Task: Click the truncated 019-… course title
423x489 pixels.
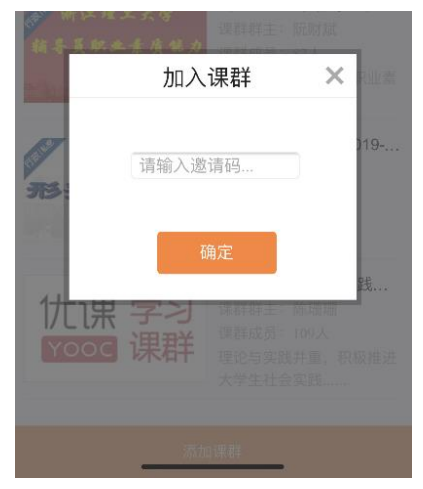Action: 378,145
